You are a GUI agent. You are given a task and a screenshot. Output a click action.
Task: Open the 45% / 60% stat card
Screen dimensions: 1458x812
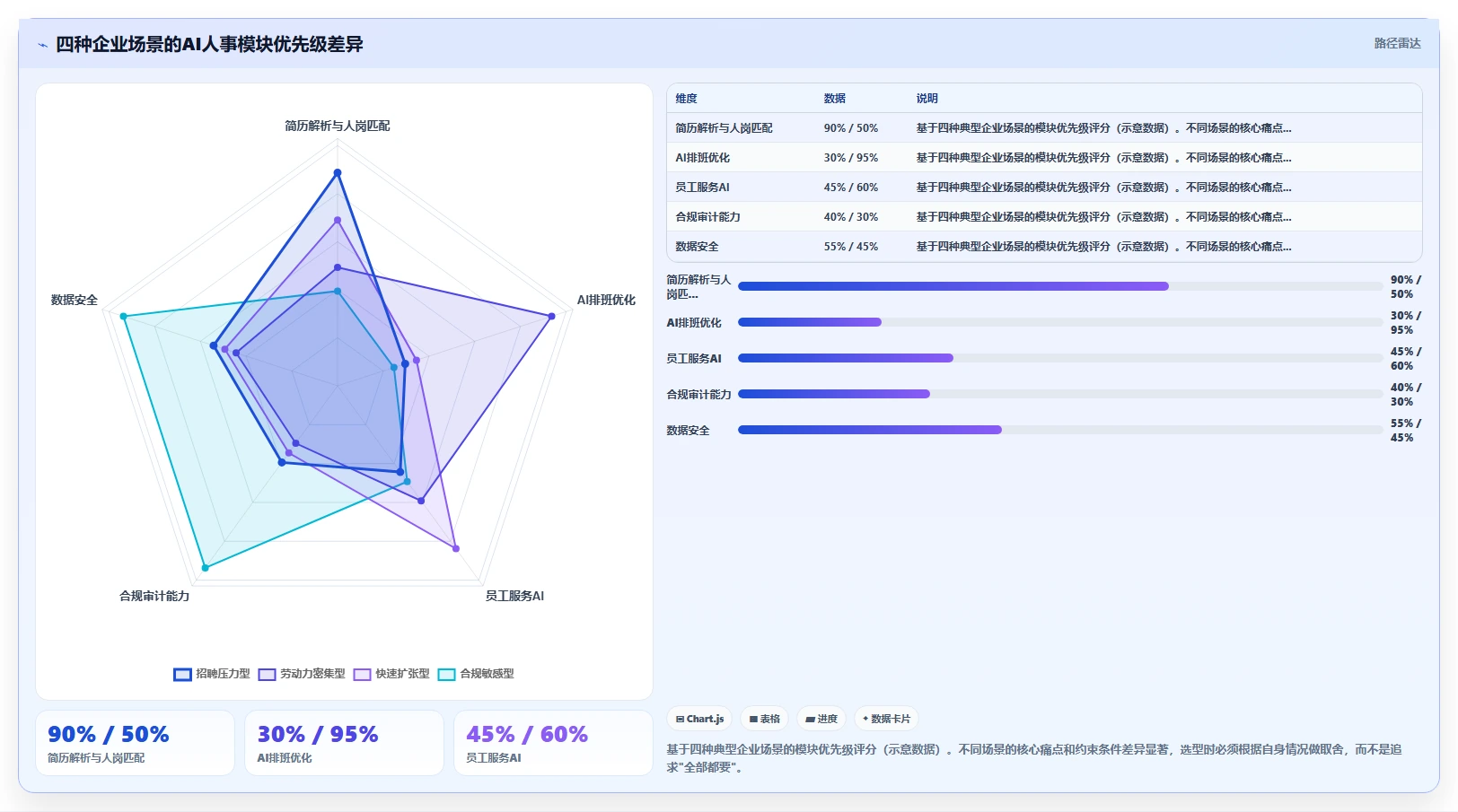pyautogui.click(x=553, y=743)
